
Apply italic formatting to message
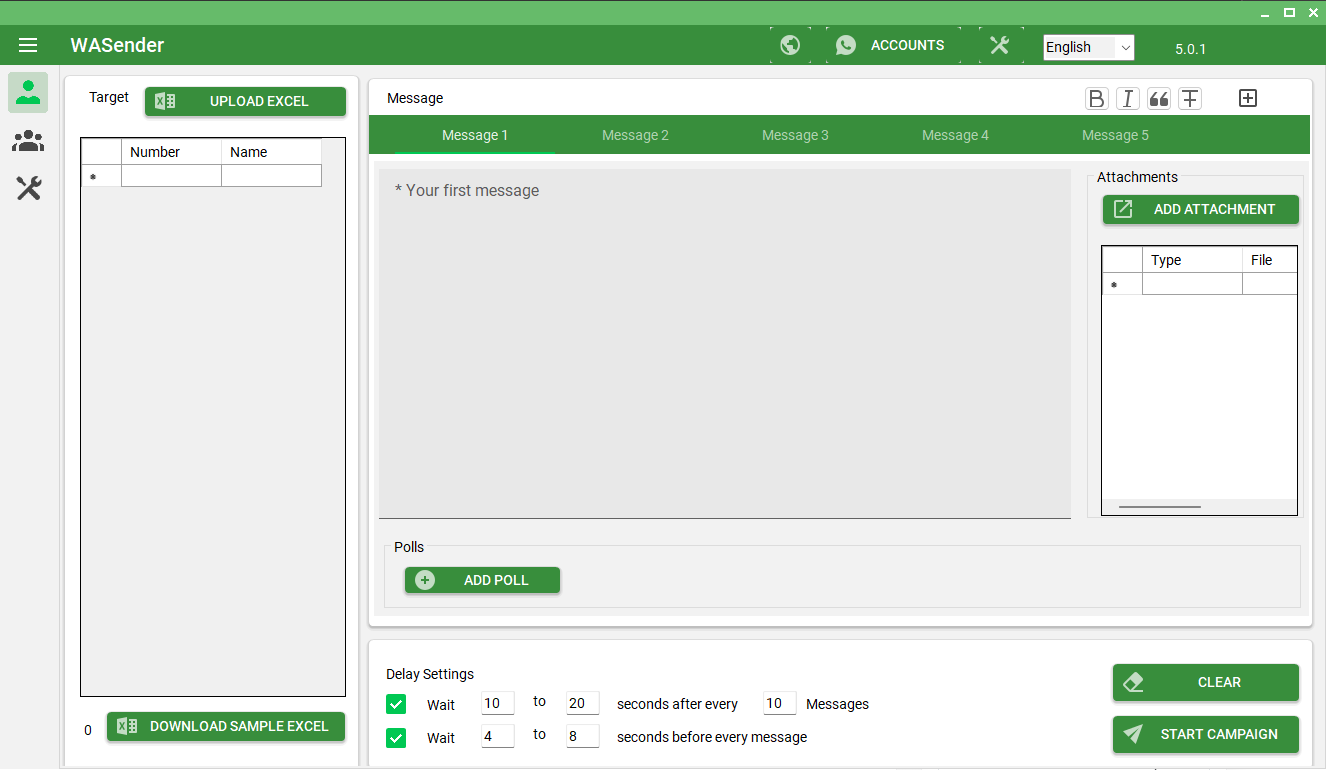[1128, 98]
